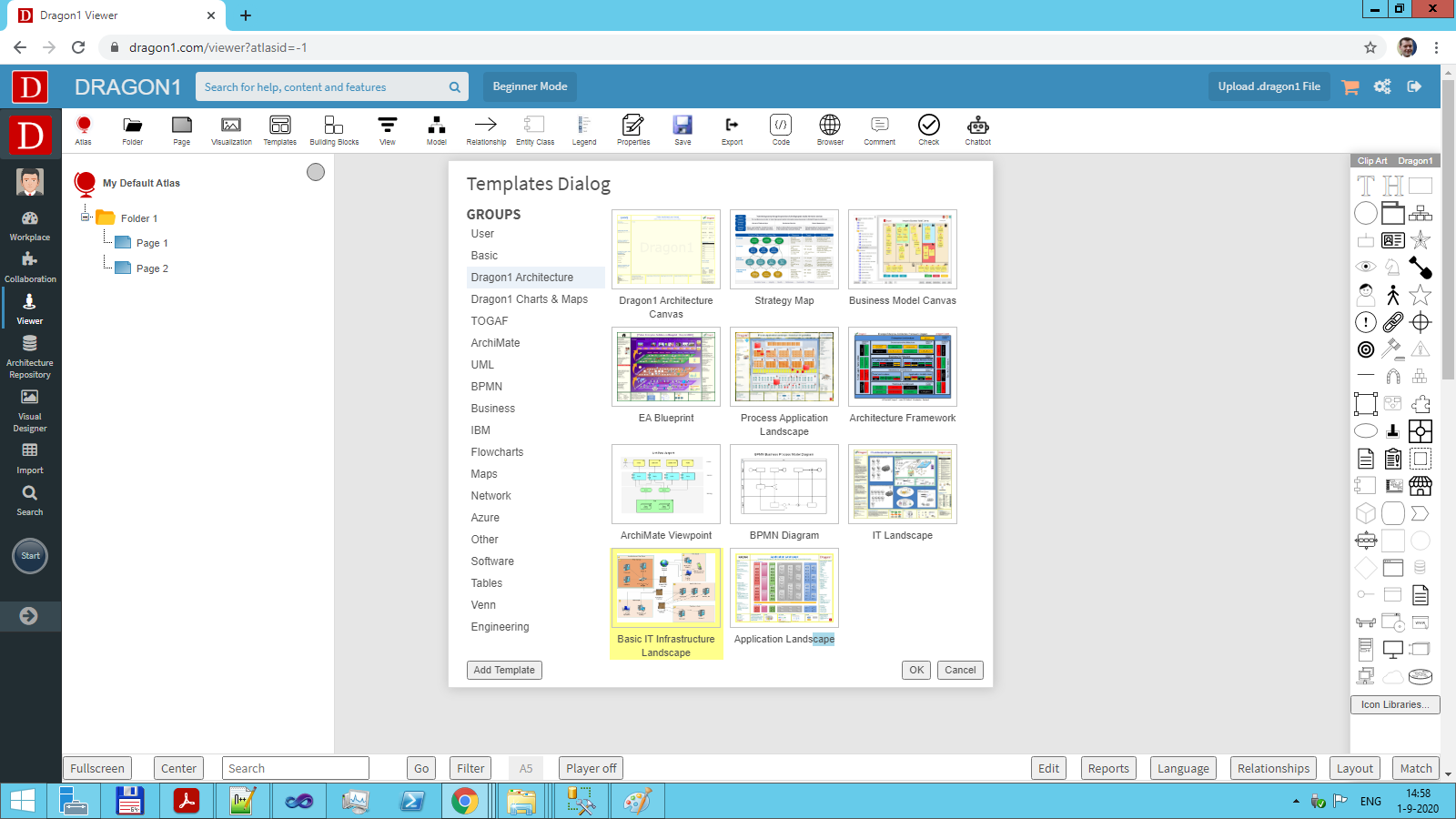
Task: Click Cancel in Templates Dialog
Action: [x=960, y=670]
